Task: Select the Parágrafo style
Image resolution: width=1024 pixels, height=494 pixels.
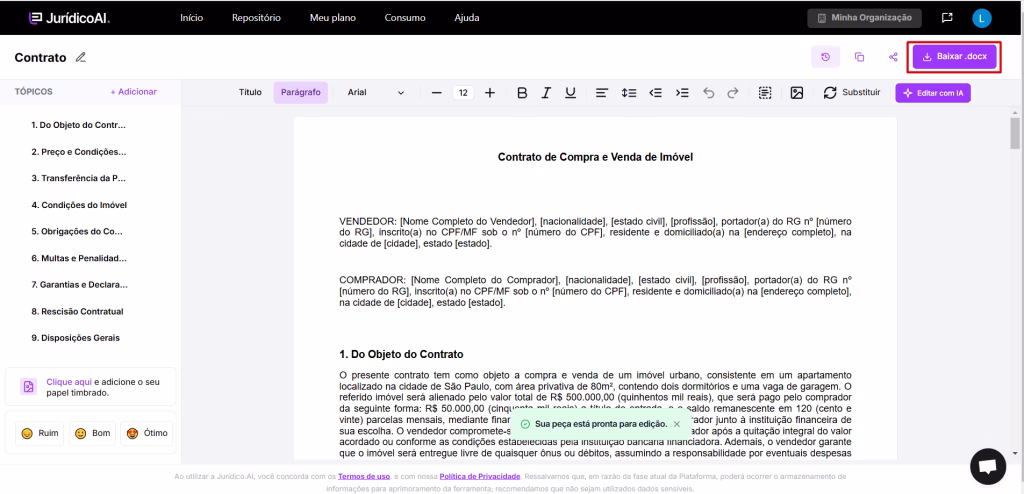Action: pos(300,93)
